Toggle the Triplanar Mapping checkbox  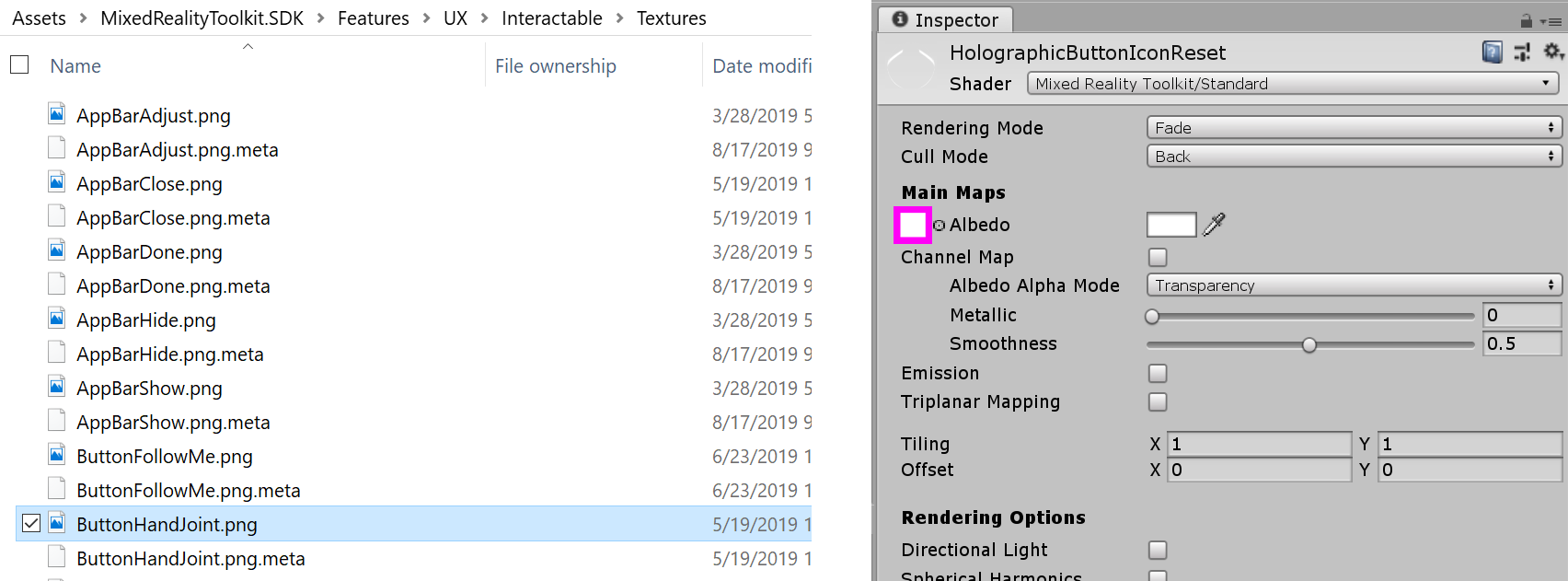1158,401
